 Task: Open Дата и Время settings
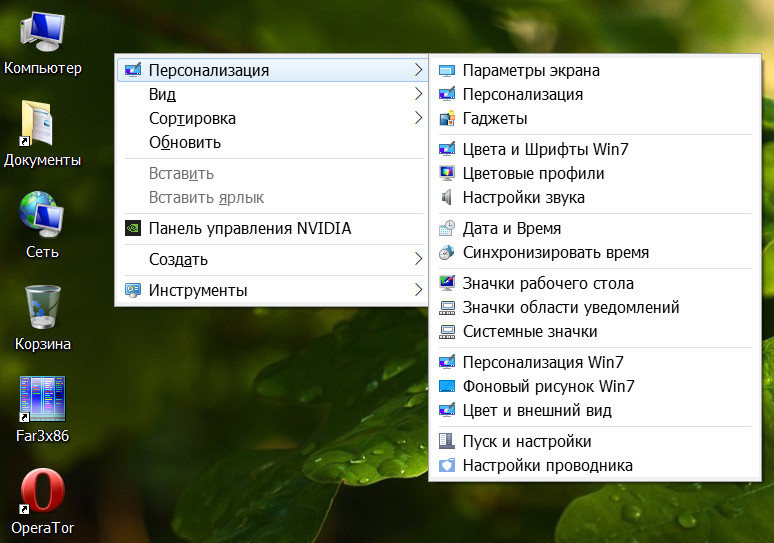pos(595,228)
